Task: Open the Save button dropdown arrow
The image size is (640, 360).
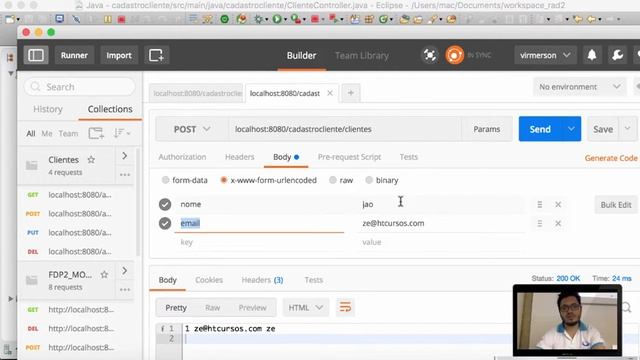Action: [628, 129]
